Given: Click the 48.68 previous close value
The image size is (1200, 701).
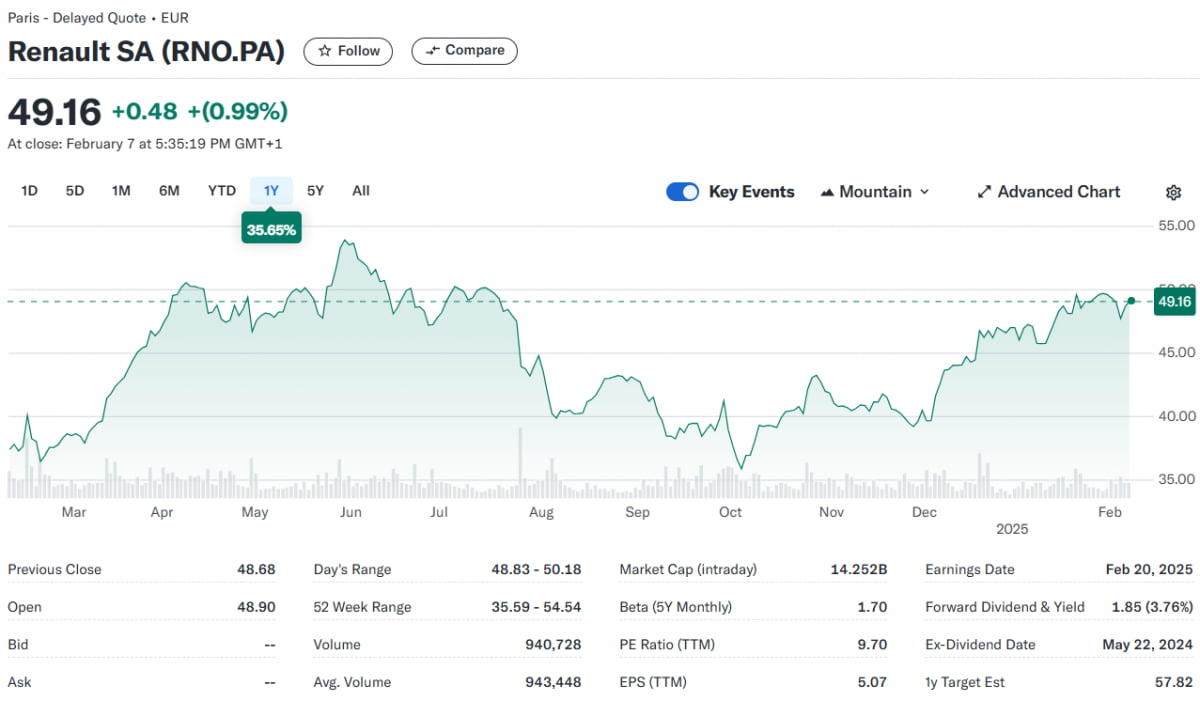Looking at the screenshot, I should [x=256, y=570].
